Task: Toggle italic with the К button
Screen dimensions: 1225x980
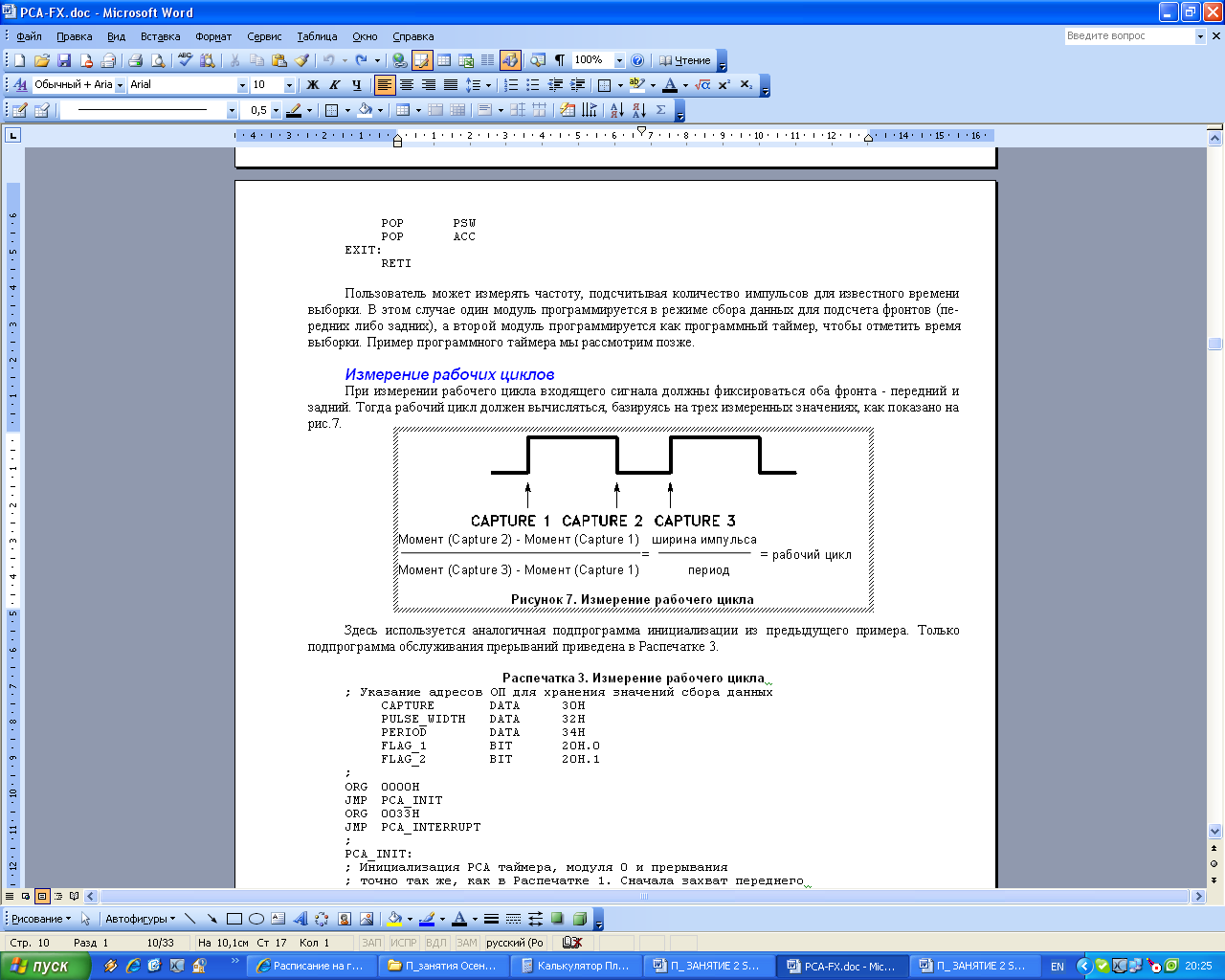Action: (334, 85)
